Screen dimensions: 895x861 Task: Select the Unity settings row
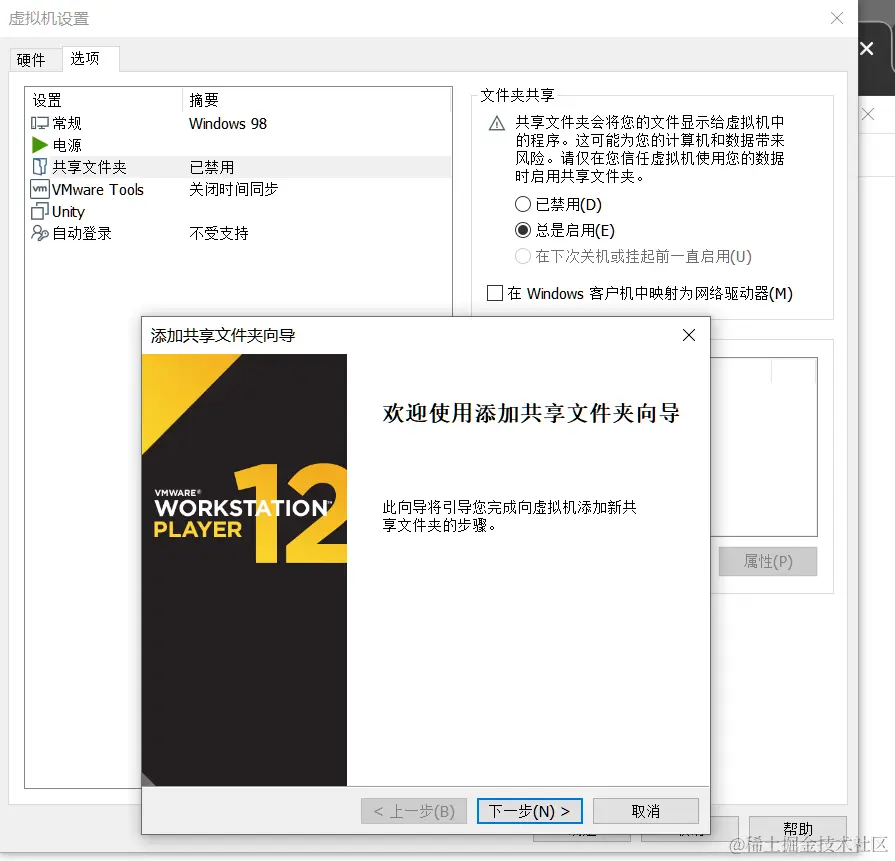pos(240,211)
